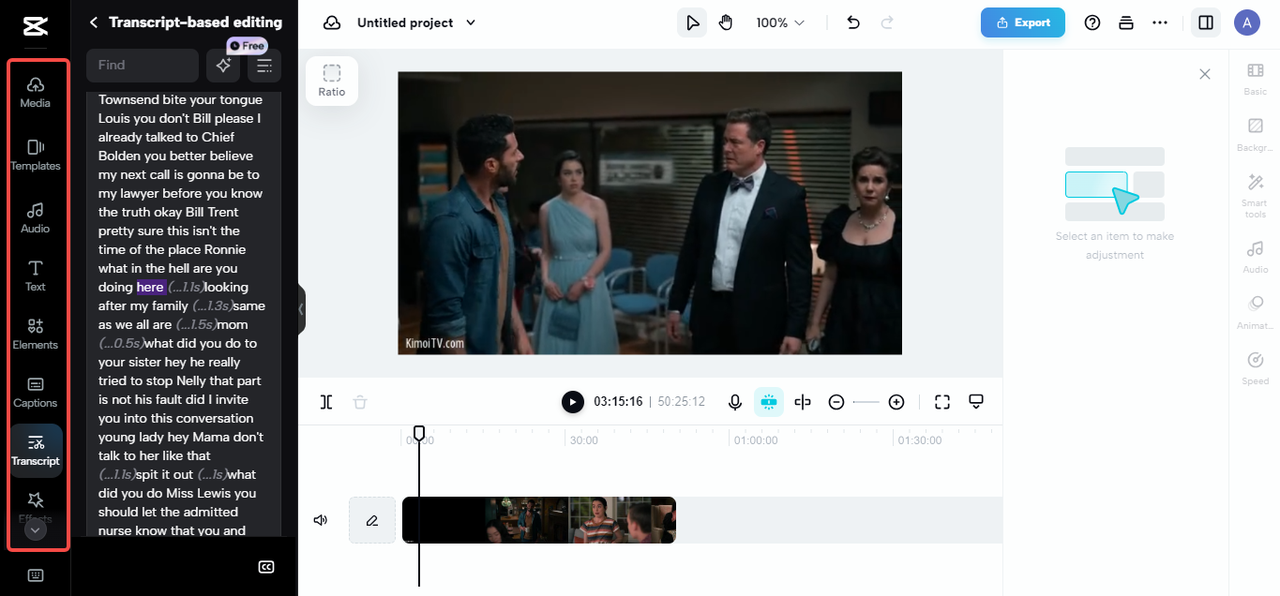Image resolution: width=1280 pixels, height=596 pixels.
Task: Click the video preview frame
Action: 650,213
